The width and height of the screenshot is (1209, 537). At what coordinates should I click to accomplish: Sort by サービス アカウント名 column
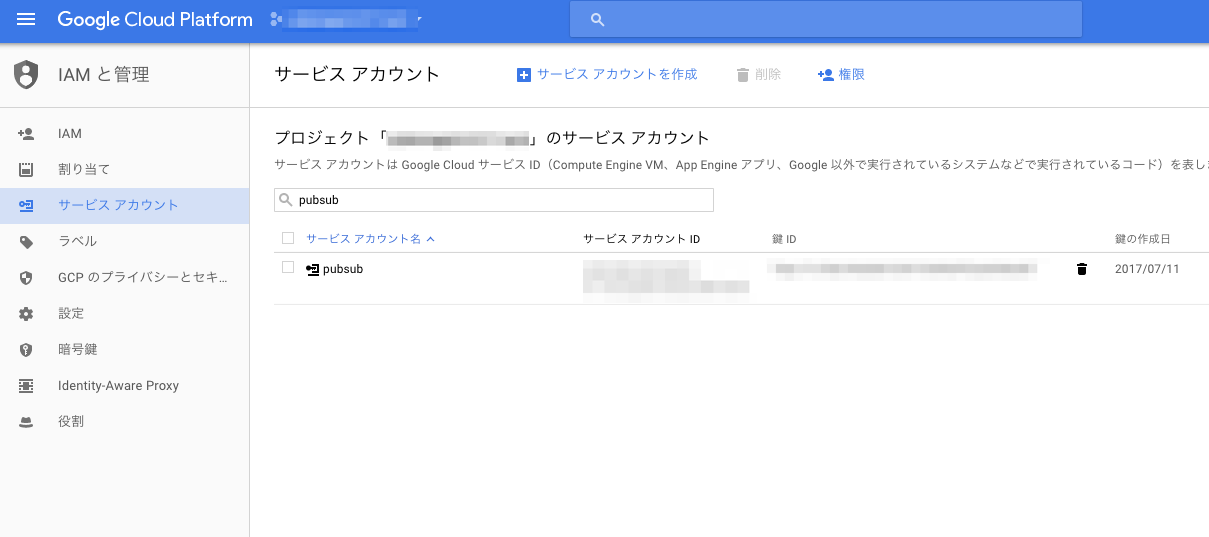363,239
